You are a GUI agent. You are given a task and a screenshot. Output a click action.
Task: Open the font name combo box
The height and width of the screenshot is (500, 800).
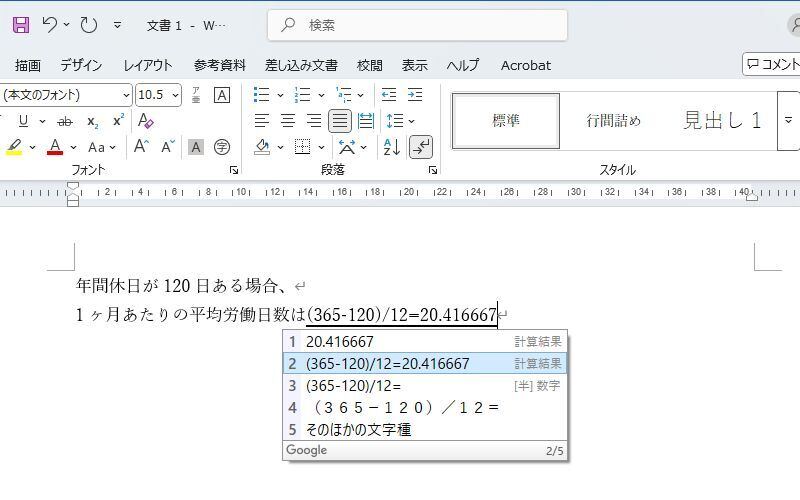click(65, 95)
